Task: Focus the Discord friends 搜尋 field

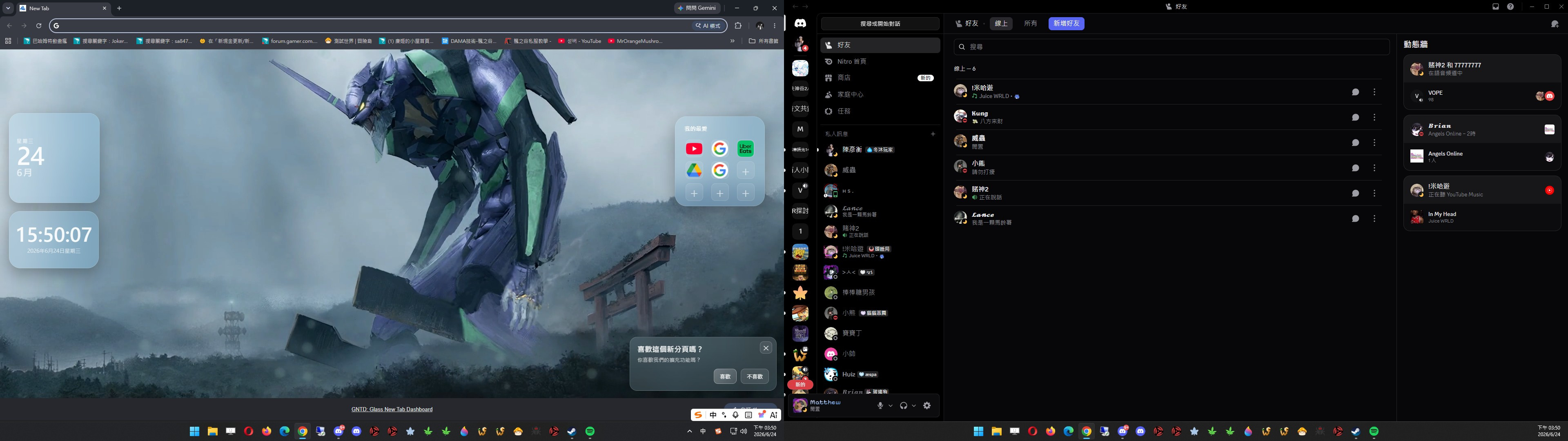Action: pyautogui.click(x=1172, y=47)
